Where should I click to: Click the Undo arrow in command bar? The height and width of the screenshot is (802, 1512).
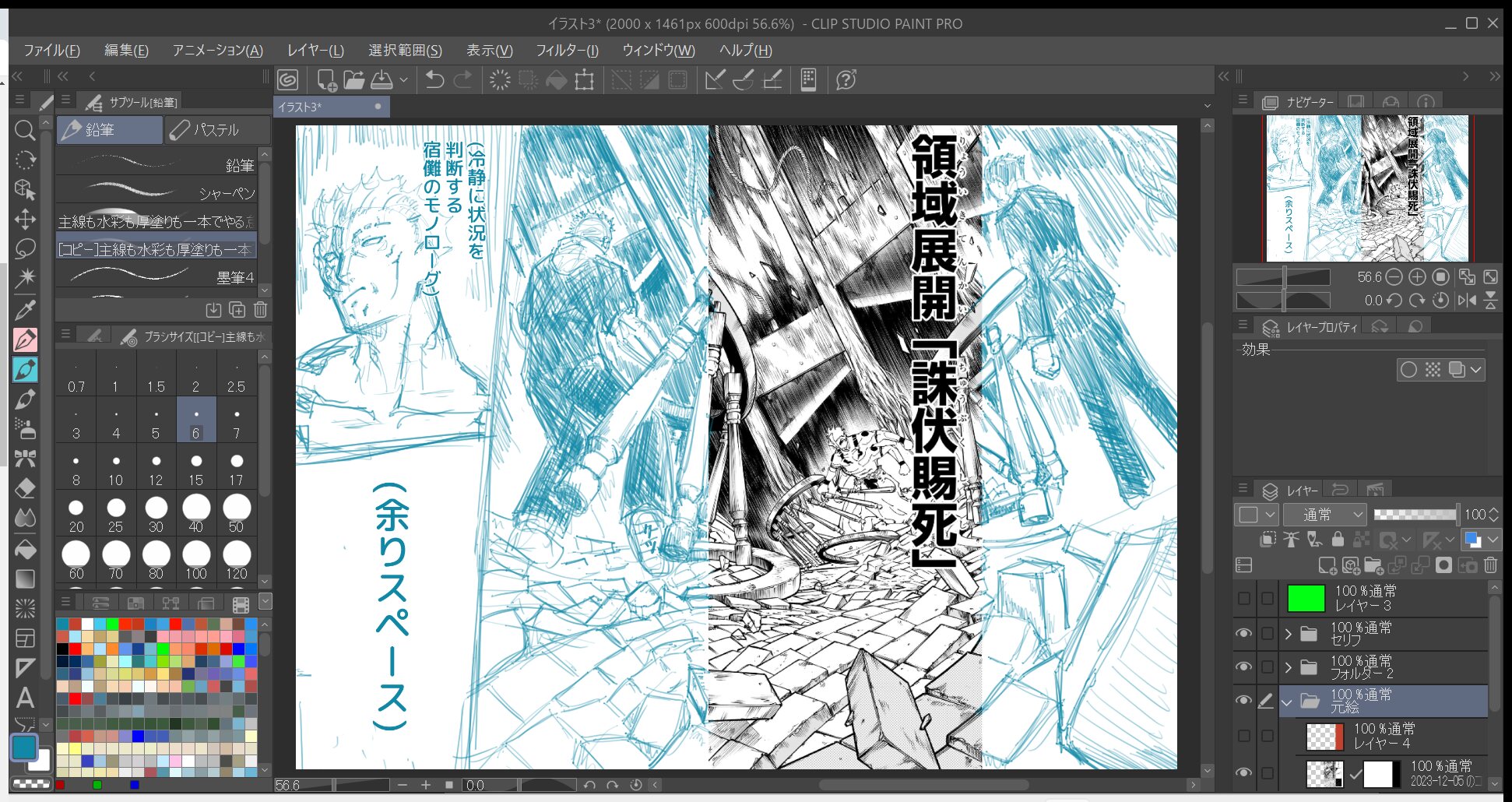(434, 80)
